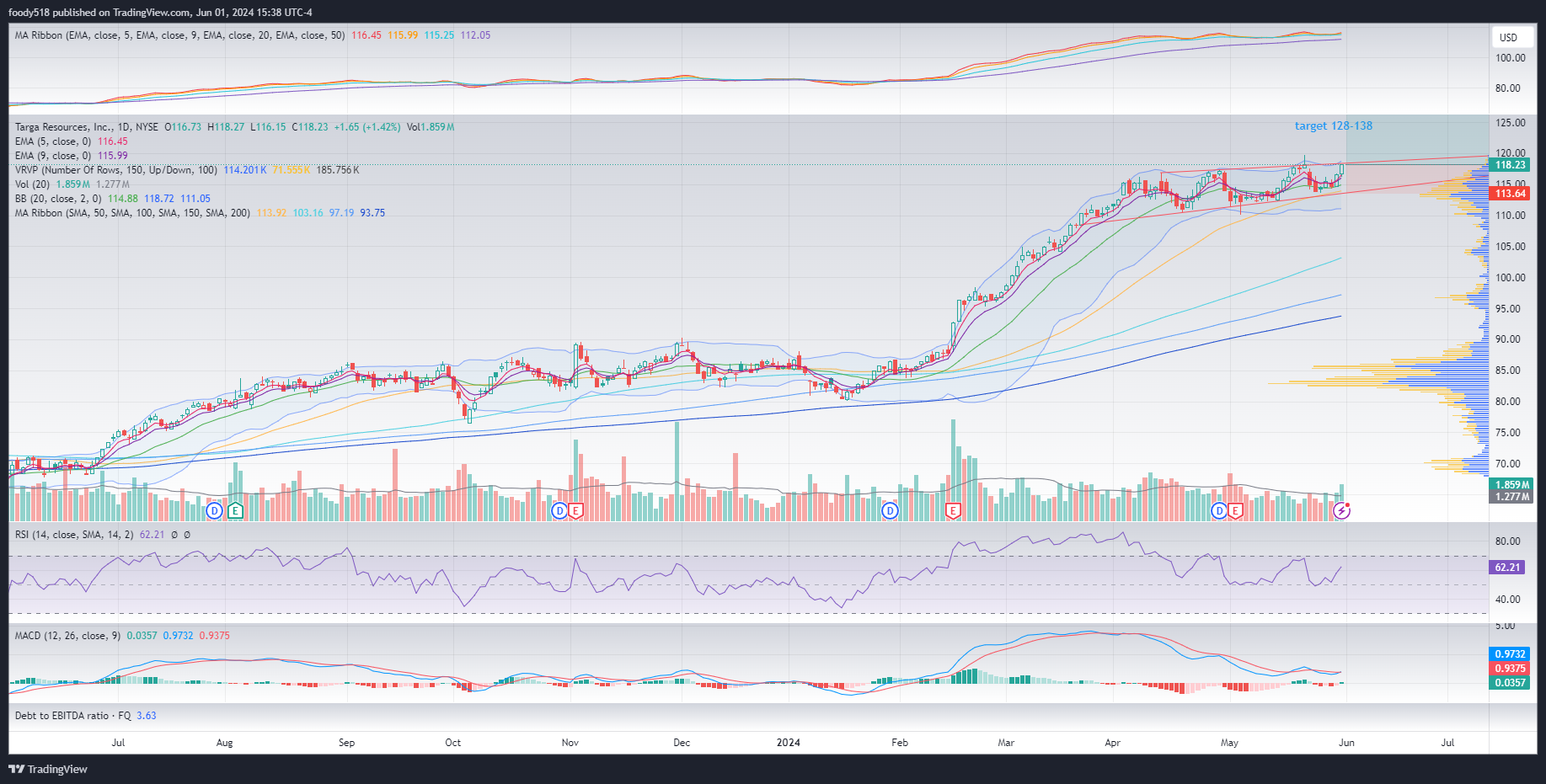1546x784 pixels.
Task: Click the BB (20, close, 2, 0) legend
Action: click(x=58, y=199)
